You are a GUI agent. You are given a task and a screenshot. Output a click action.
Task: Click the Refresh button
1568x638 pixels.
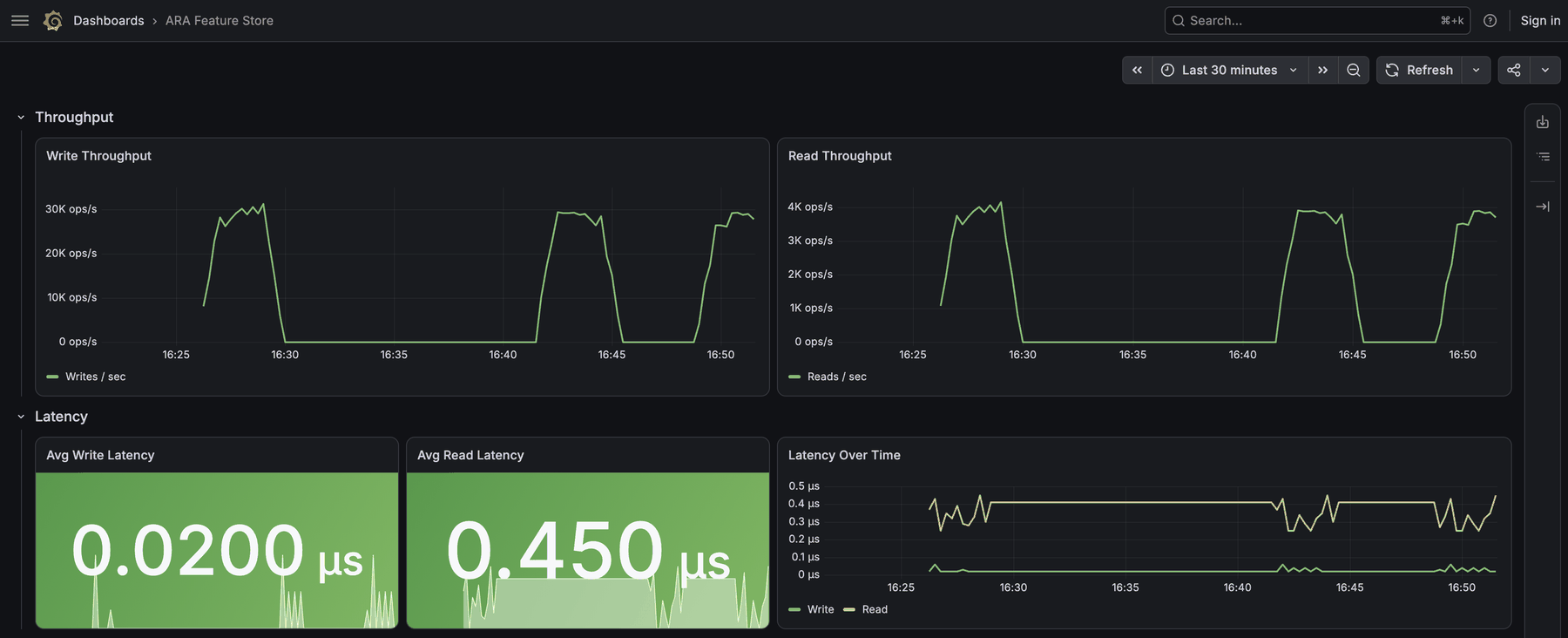pyautogui.click(x=1419, y=70)
